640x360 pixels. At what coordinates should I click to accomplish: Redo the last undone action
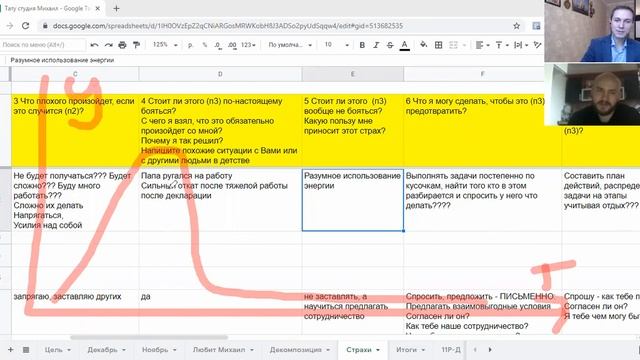tap(108, 45)
